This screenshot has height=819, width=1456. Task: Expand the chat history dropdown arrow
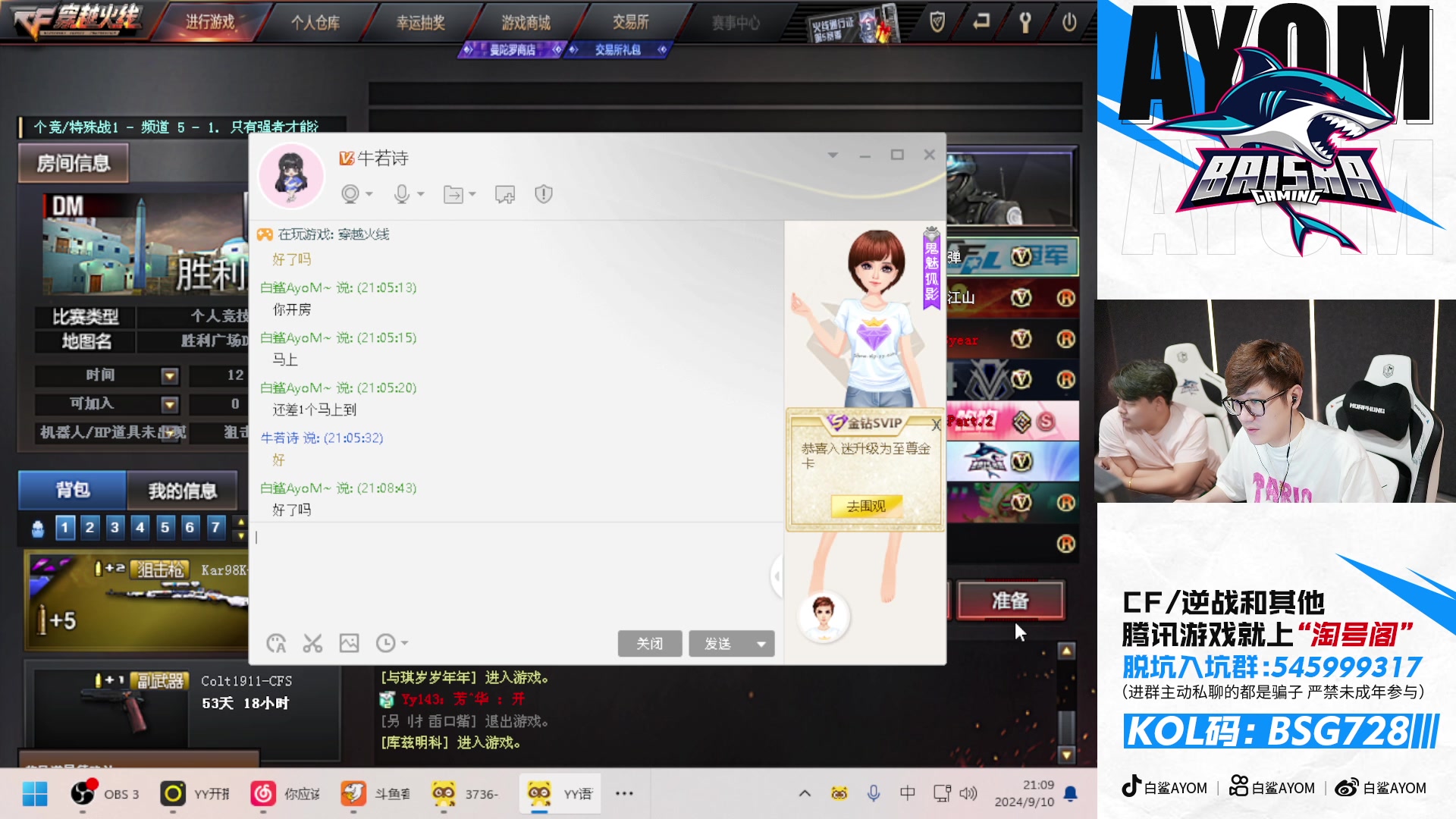point(404,644)
